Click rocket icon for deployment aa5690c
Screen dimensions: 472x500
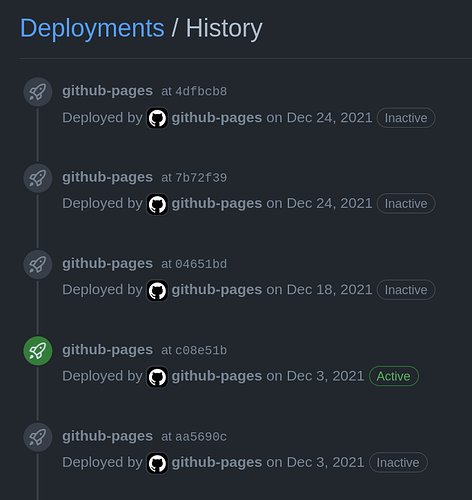38,437
